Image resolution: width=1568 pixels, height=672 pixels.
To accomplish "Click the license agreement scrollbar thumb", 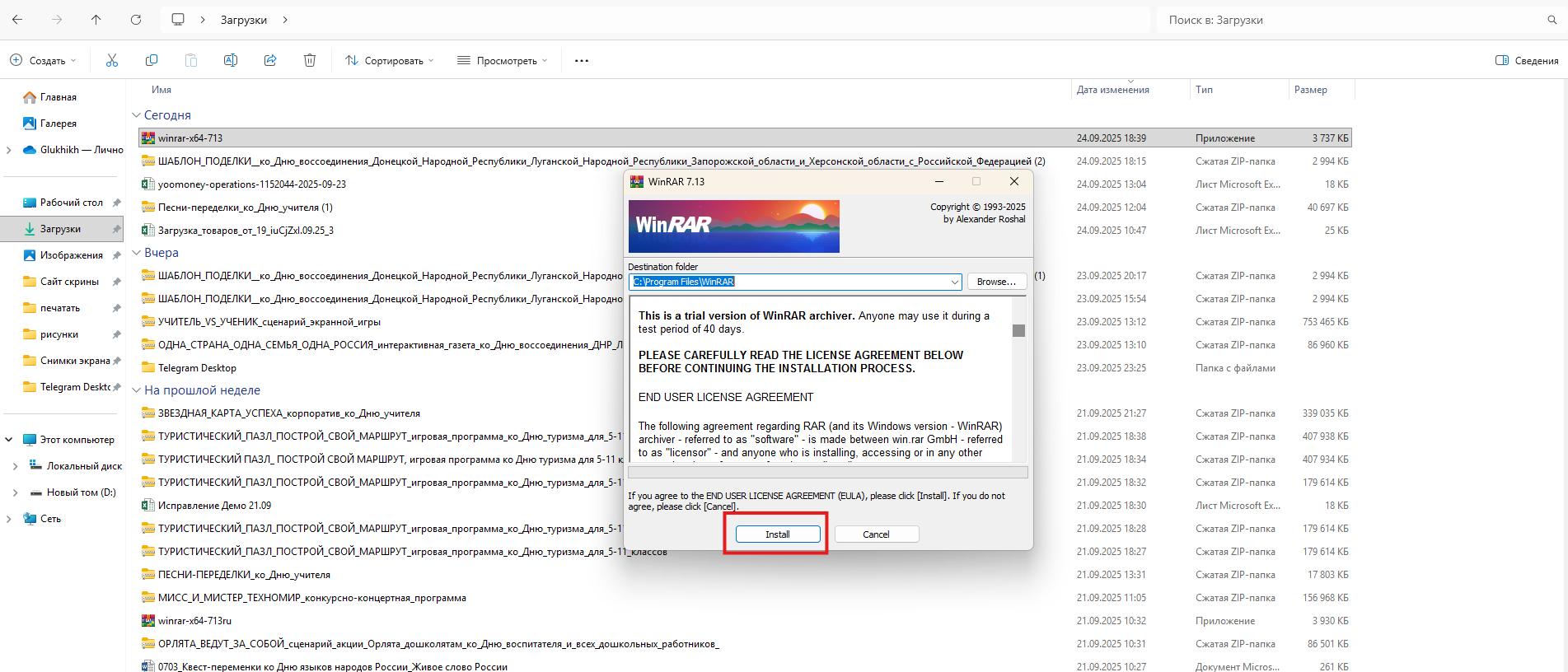I will pos(1018,330).
